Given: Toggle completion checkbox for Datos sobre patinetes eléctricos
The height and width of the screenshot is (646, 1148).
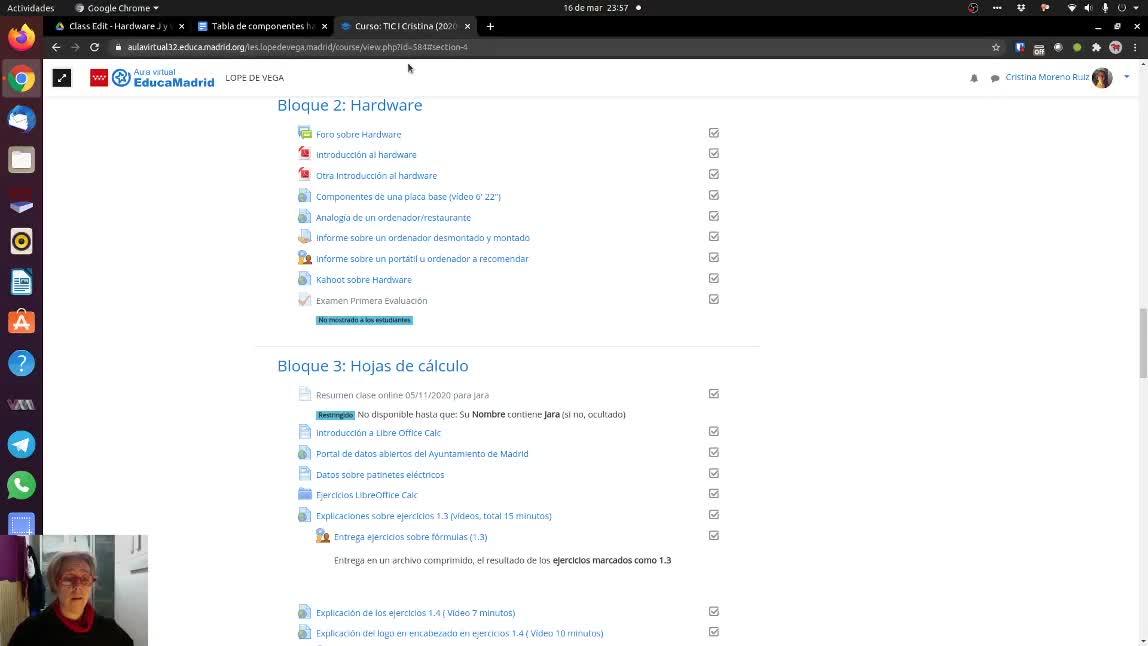Looking at the screenshot, I should (x=714, y=473).
